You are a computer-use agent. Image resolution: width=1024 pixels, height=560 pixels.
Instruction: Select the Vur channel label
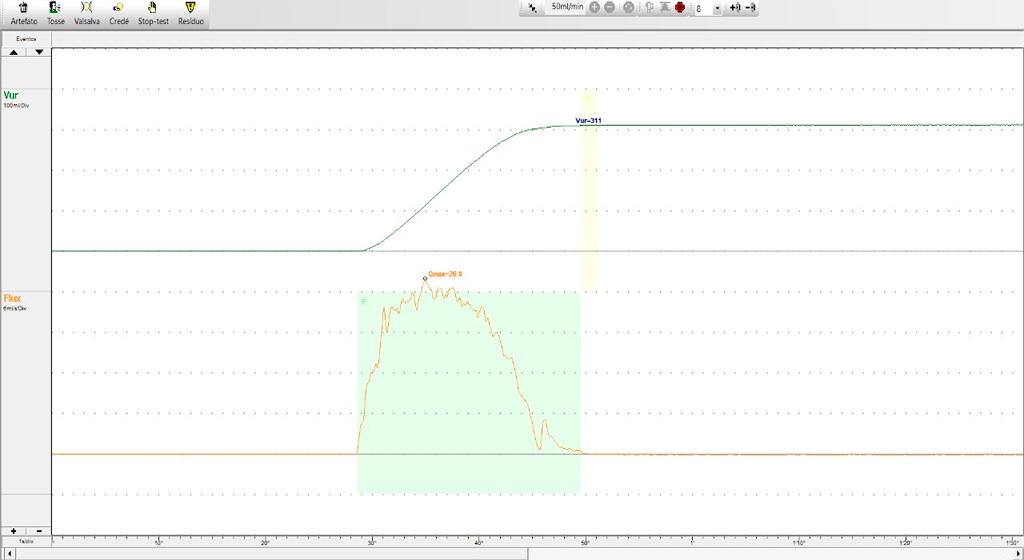point(11,96)
